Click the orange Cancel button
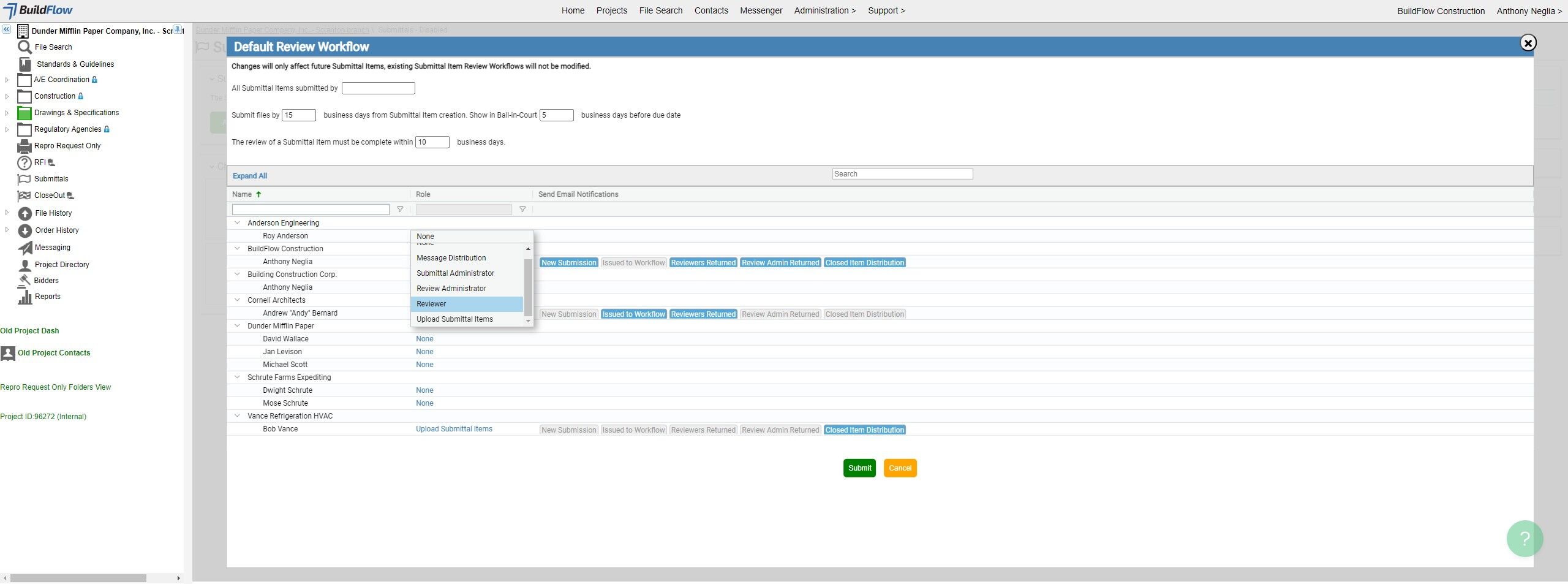This screenshot has height=584, width=1568. (x=900, y=468)
